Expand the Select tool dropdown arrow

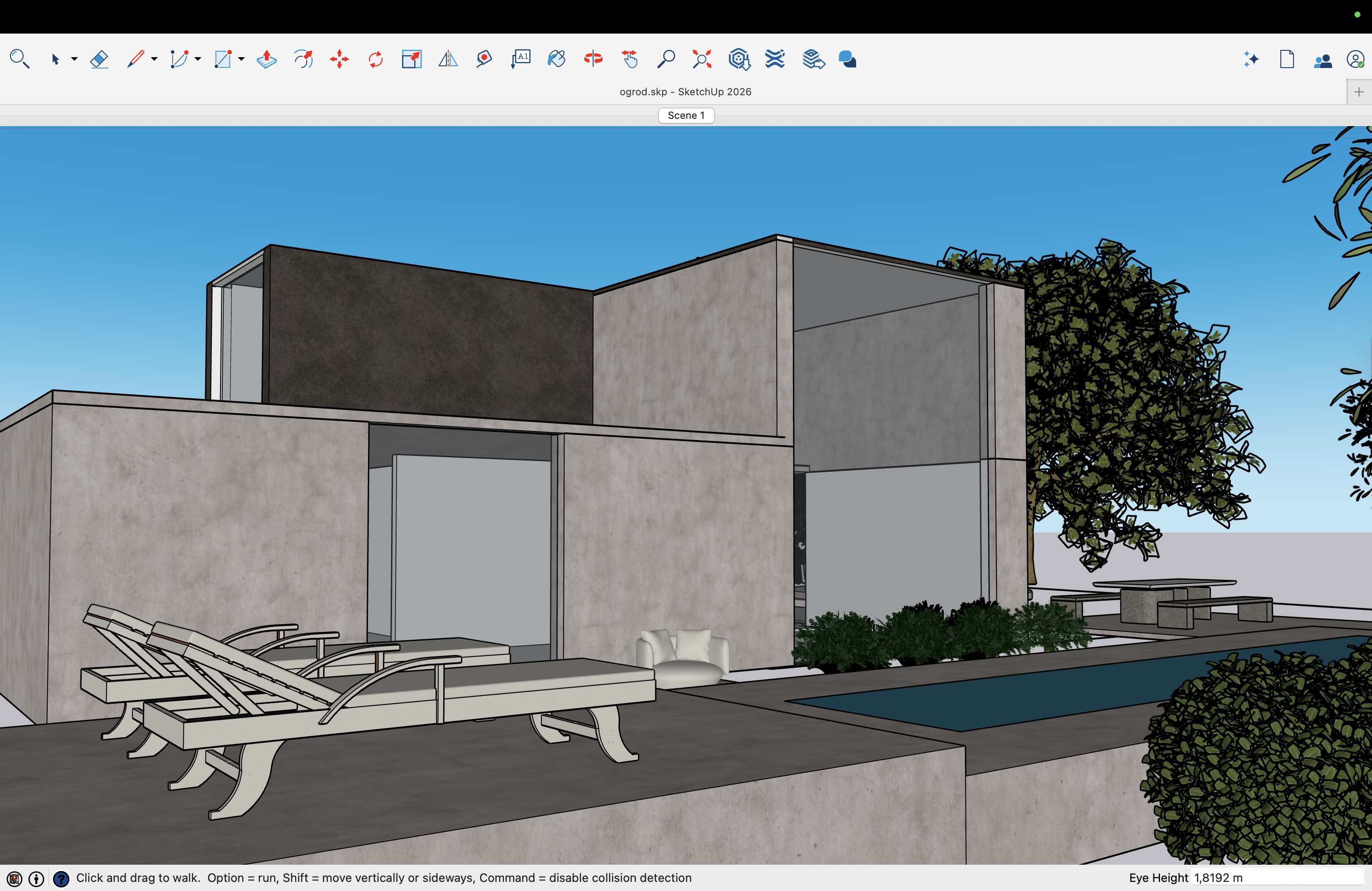tap(74, 59)
